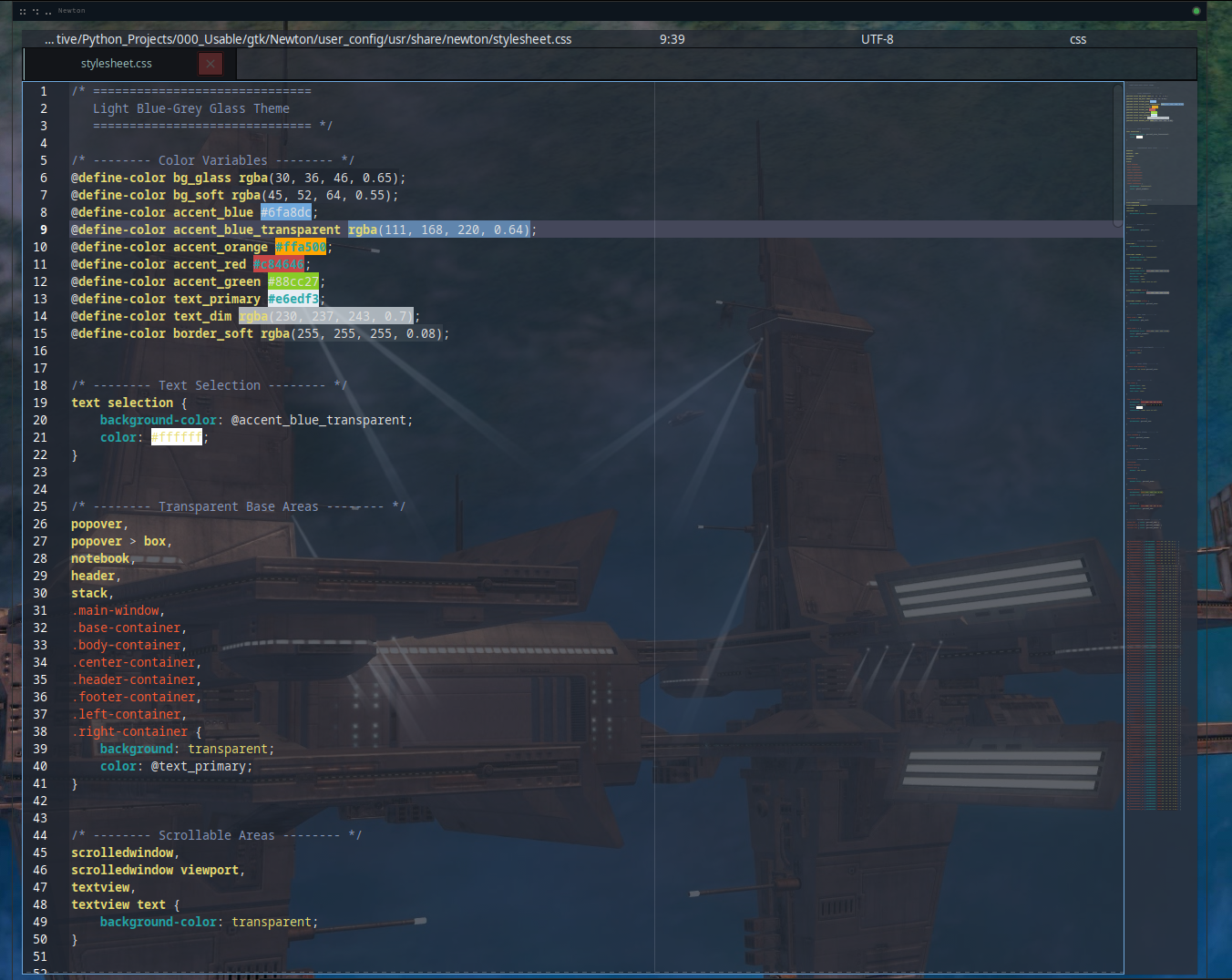This screenshot has height=980, width=1232.
Task: Click the highlighted rgba value of text_dim
Action: coord(325,316)
